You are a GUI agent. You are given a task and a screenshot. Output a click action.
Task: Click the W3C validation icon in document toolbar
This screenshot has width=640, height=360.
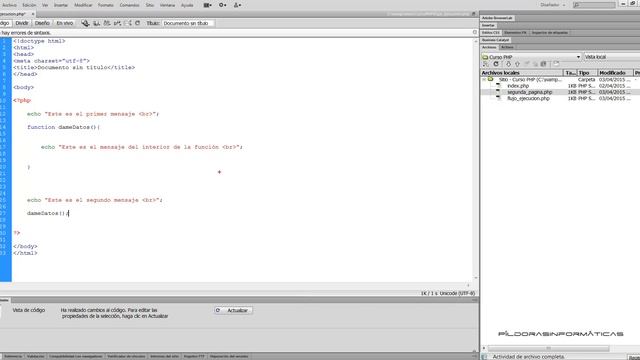point(107,23)
